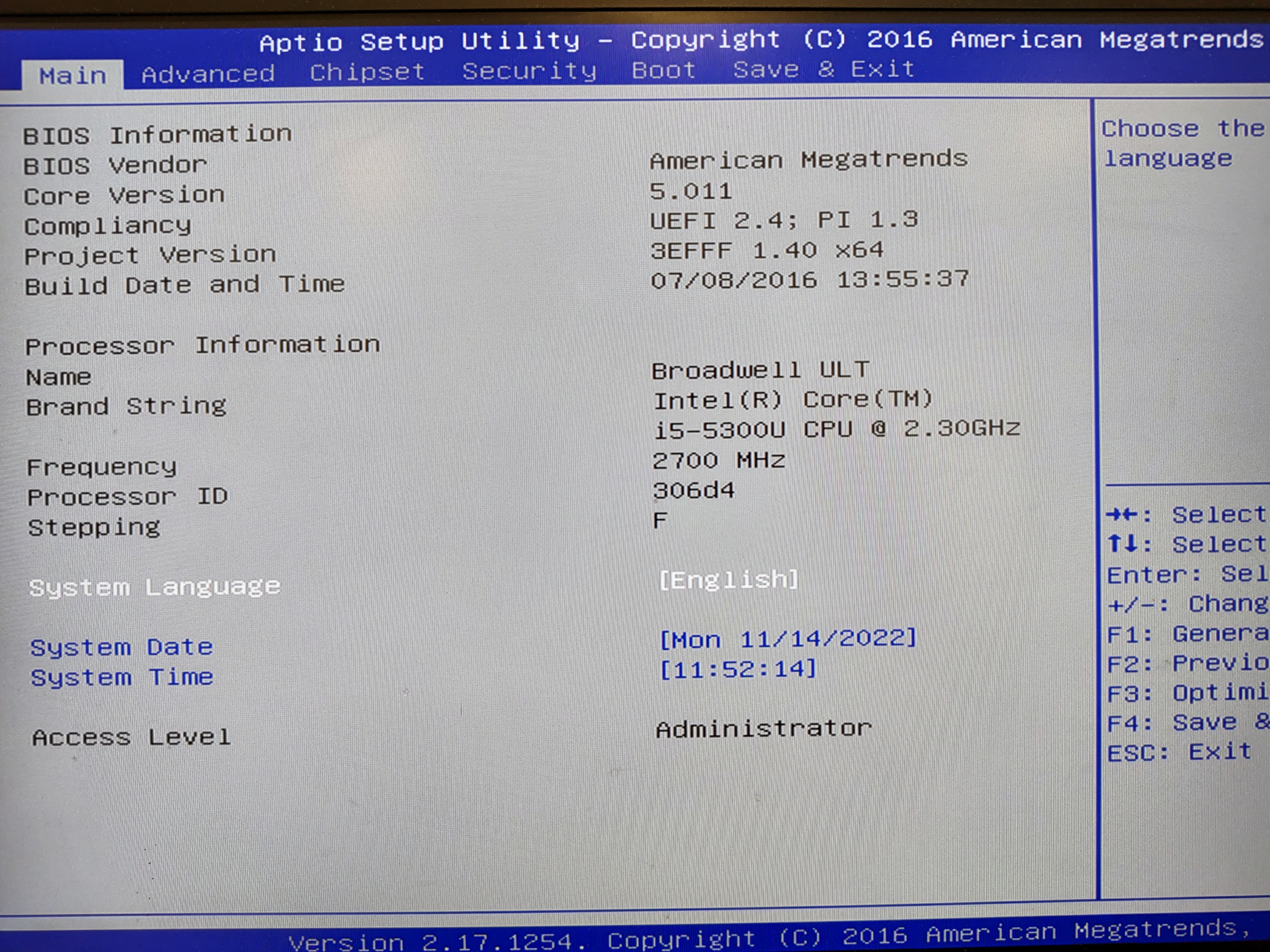1270x952 pixels.
Task: Click the F1: General help entry
Action: pos(1186,634)
